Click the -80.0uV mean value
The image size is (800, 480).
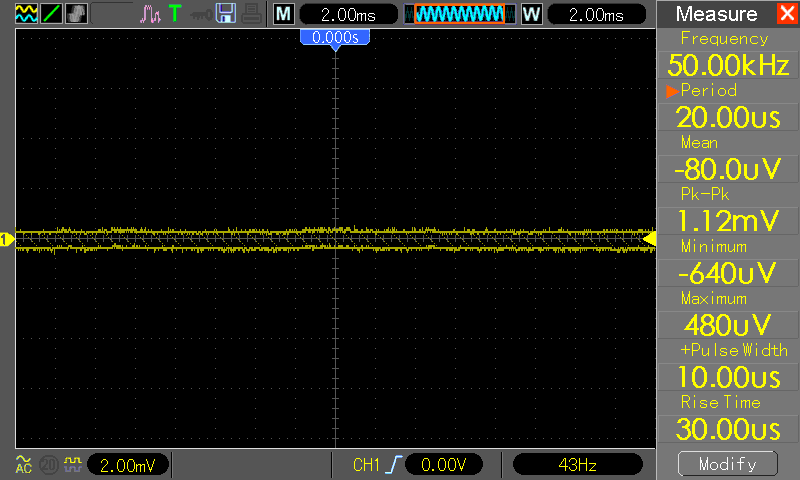[728, 169]
